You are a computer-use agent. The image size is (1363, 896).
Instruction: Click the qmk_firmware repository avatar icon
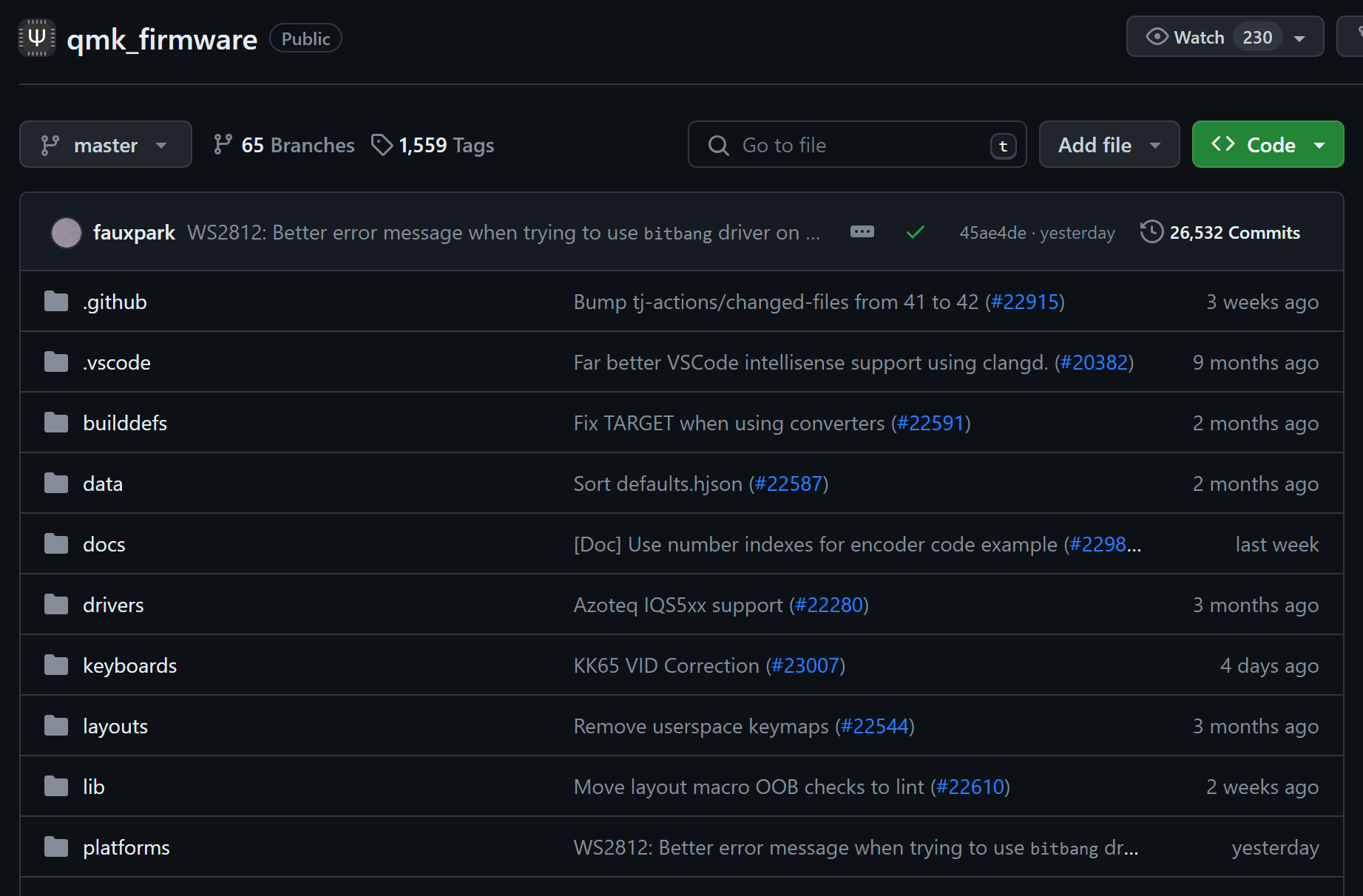point(37,38)
